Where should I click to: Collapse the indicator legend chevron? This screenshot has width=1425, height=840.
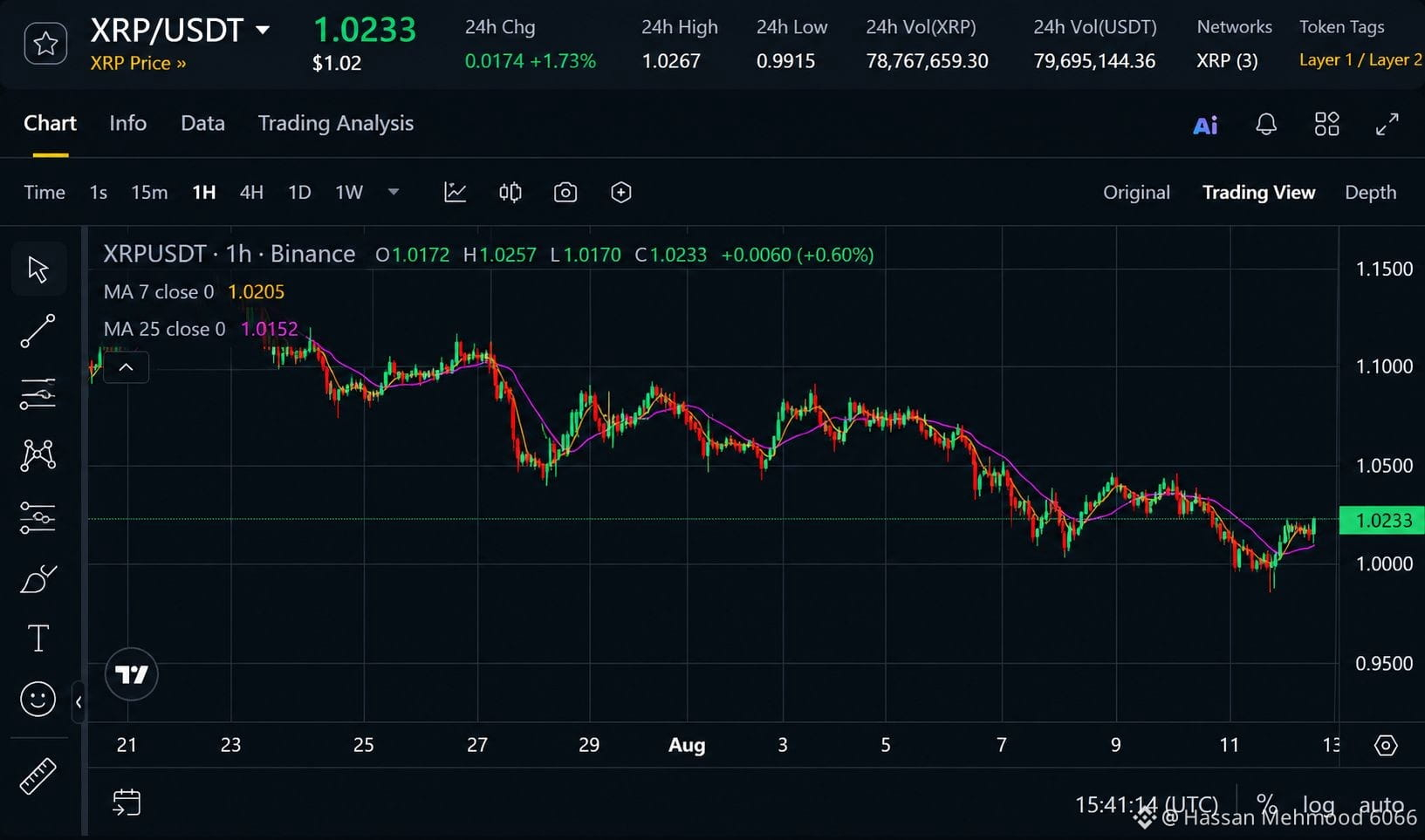pyautogui.click(x=126, y=367)
